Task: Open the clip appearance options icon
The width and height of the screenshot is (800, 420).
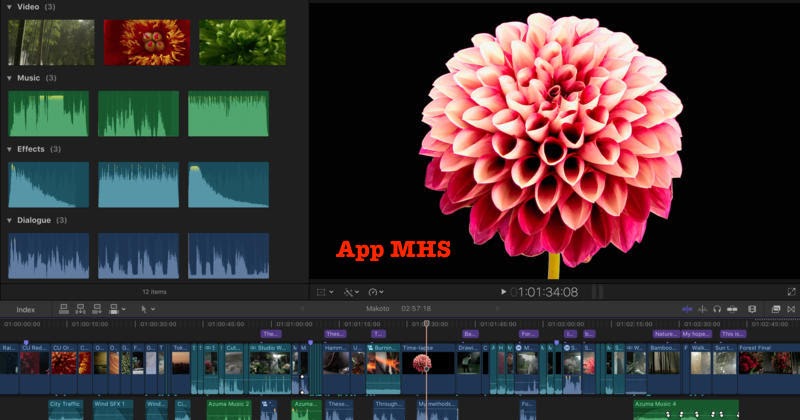Action: 752,309
